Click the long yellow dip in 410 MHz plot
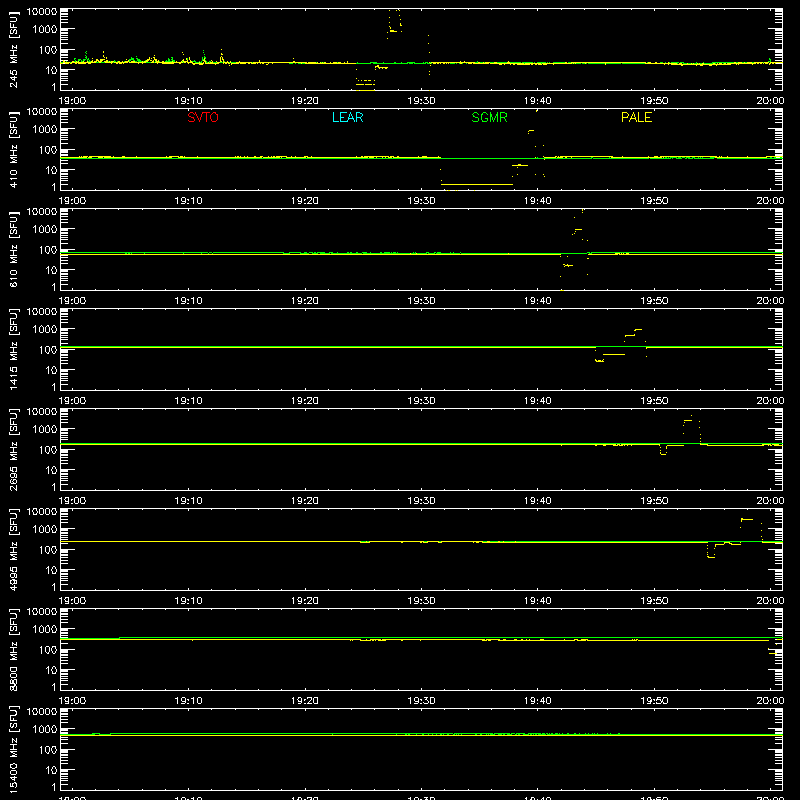Viewport: 800px width, 800px height. (477, 184)
